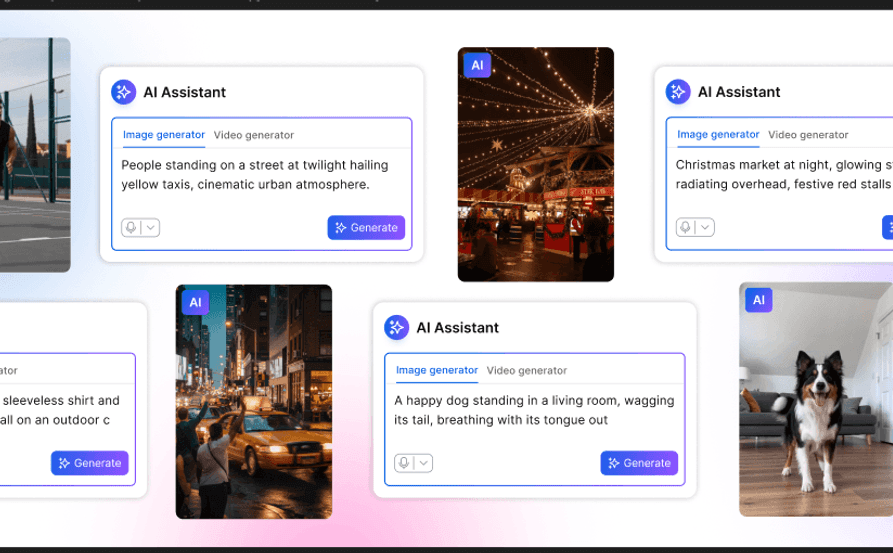Click the sleeveless shirt prompt text field
The image size is (893, 553).
click(x=60, y=410)
